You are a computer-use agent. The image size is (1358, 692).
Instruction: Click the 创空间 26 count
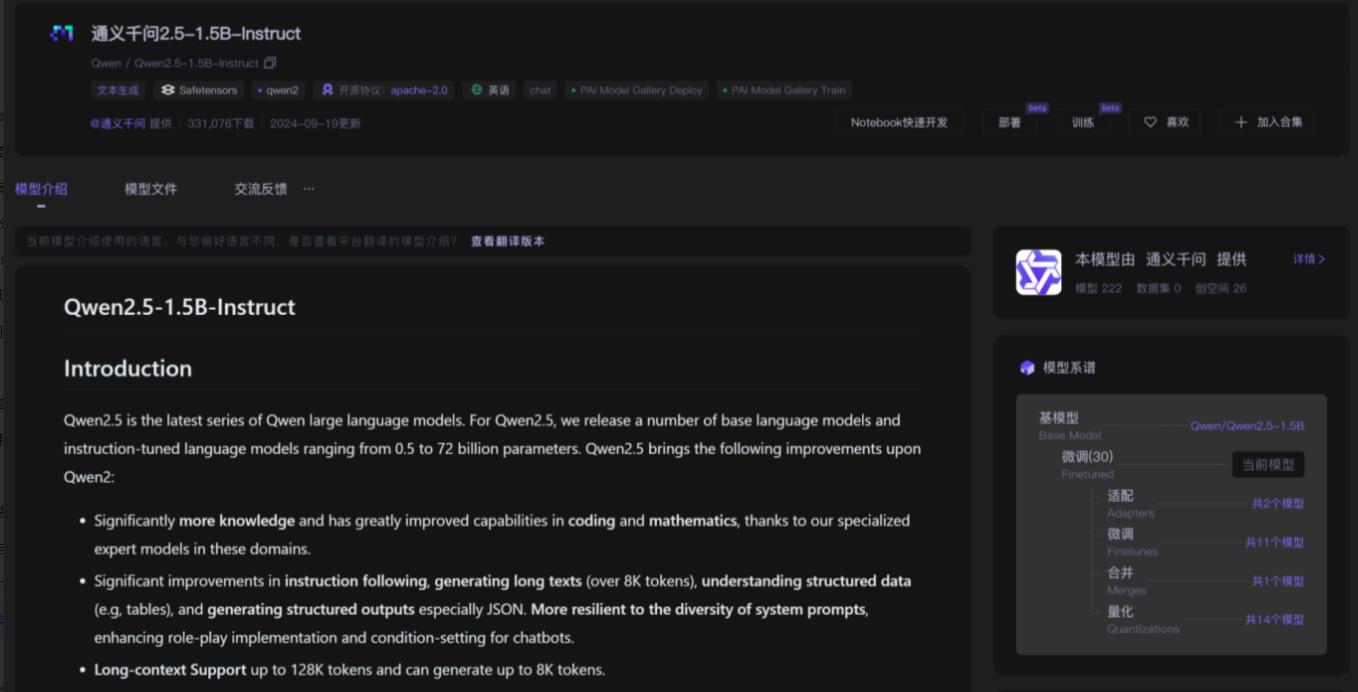[1220, 288]
